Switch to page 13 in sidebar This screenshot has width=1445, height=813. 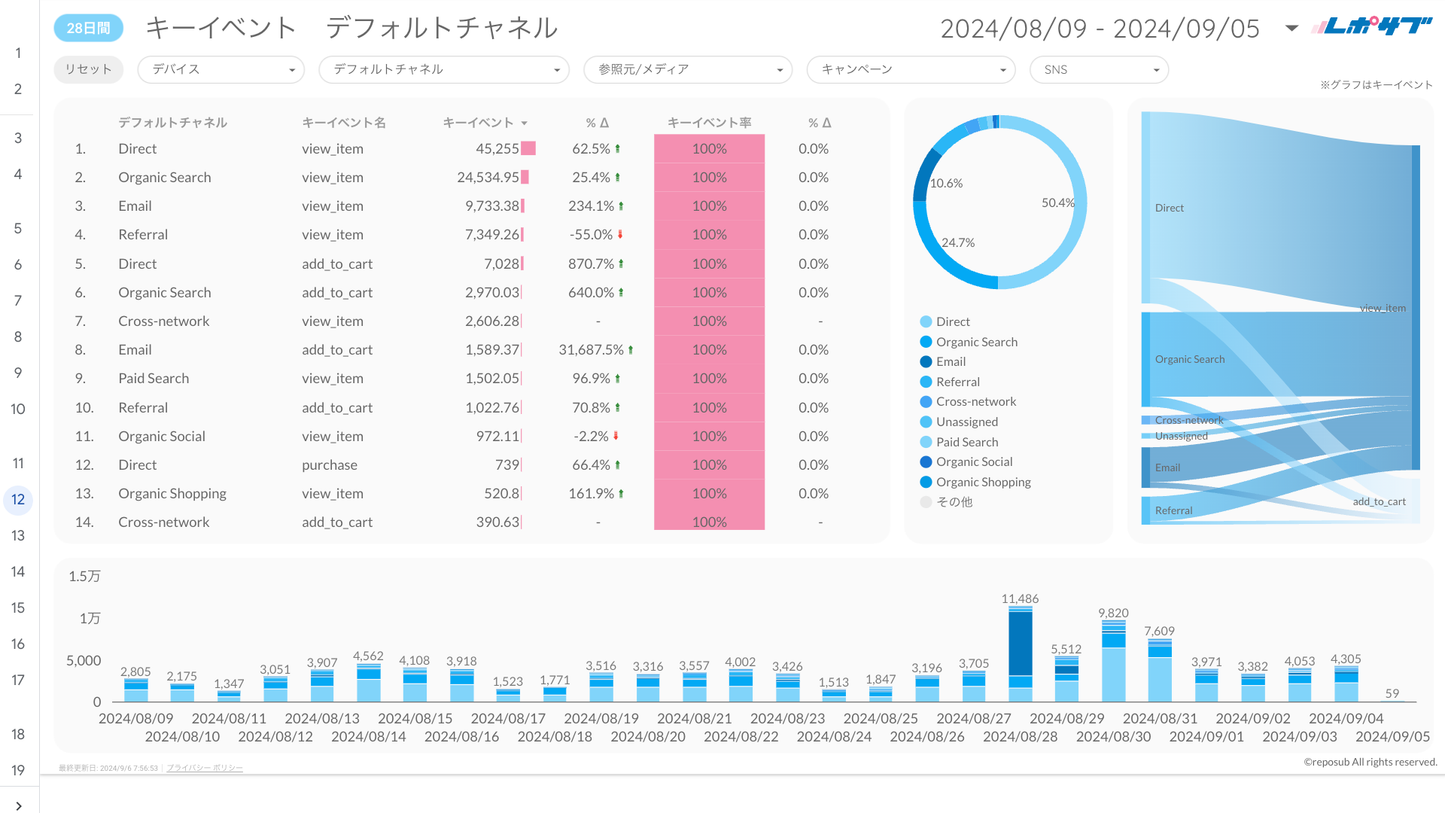pos(18,536)
